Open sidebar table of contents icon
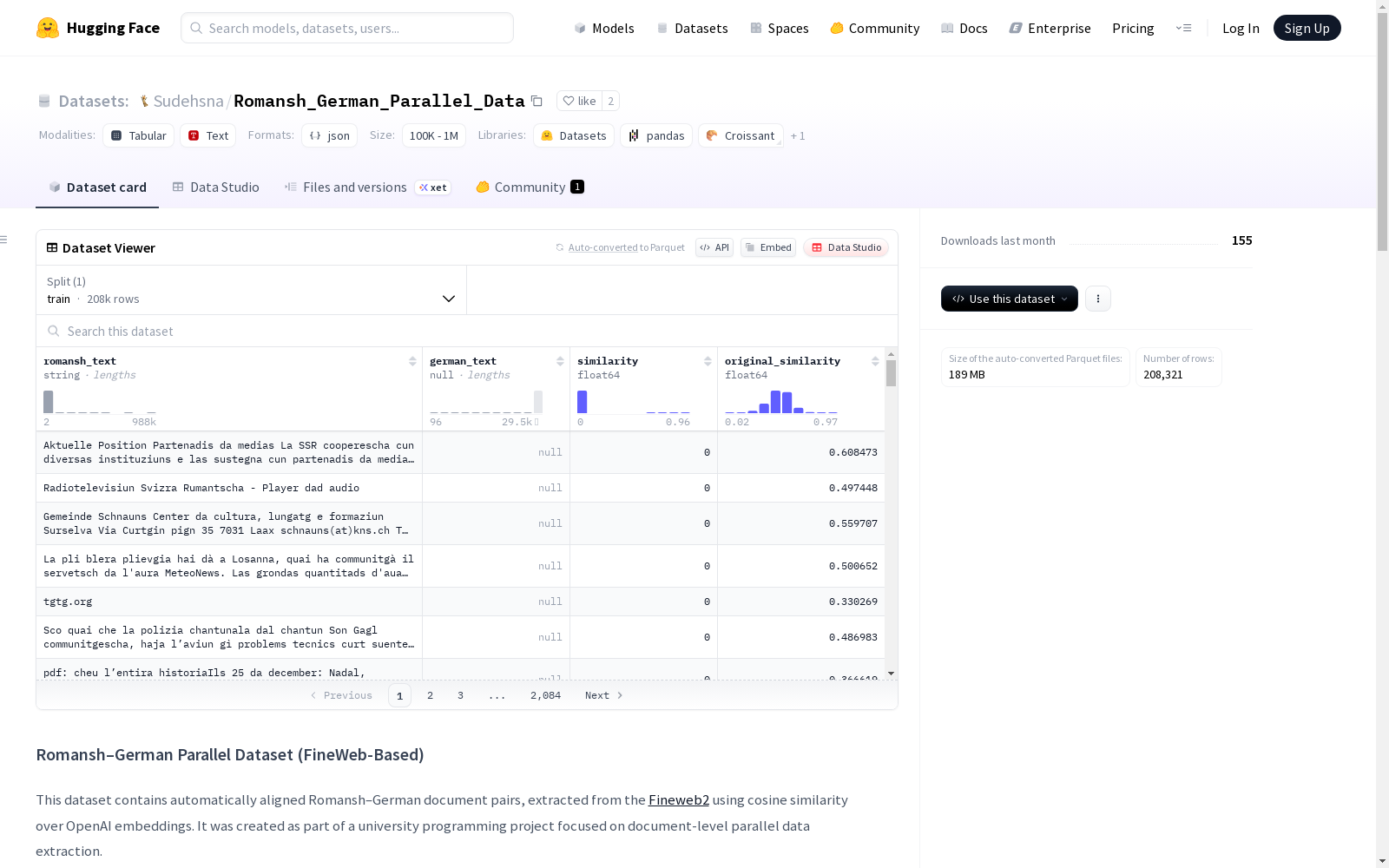This screenshot has width=1389, height=868. coord(4,240)
